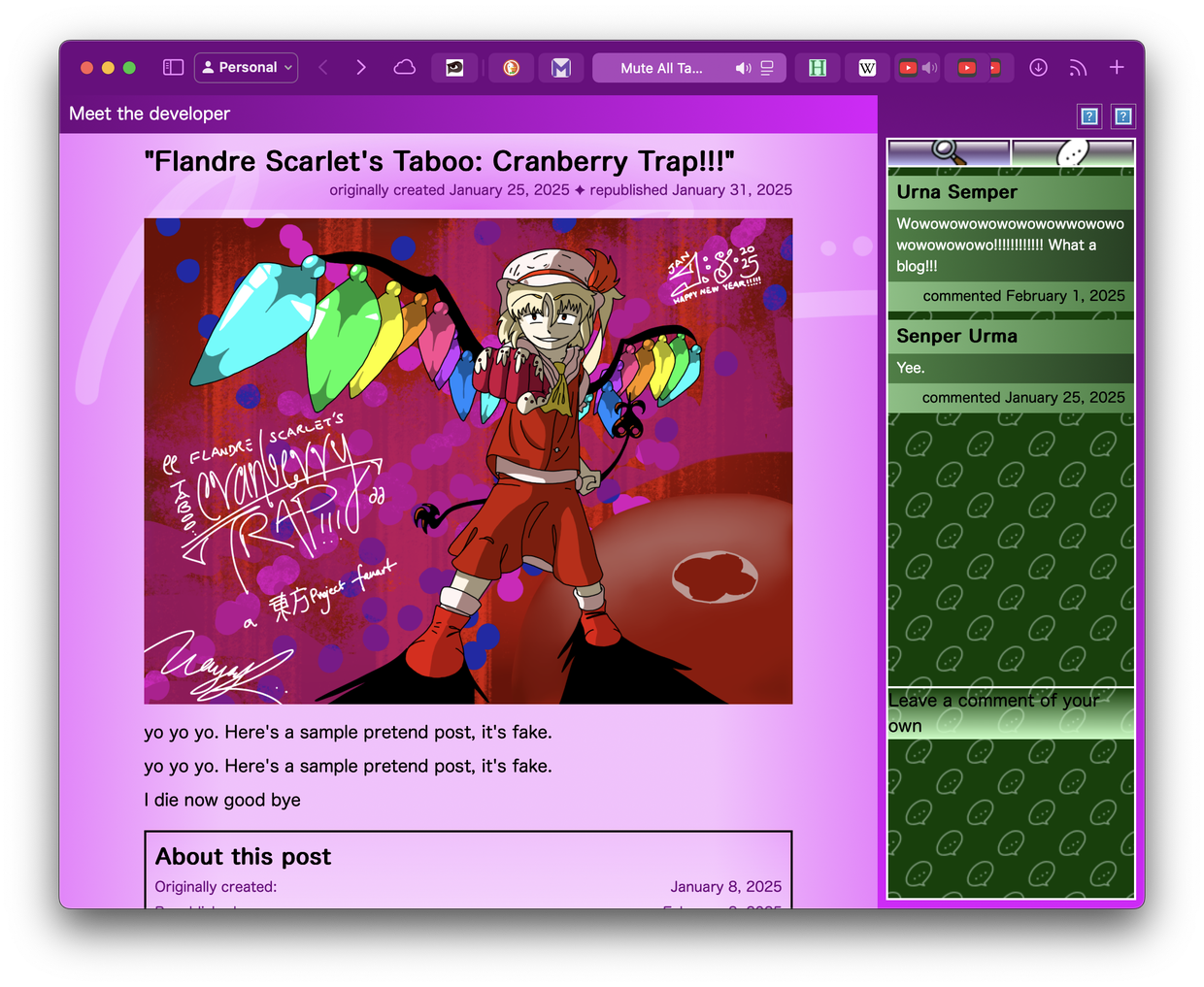
Task: Switch to the sunglasses-face pinned tab
Action: click(454, 67)
